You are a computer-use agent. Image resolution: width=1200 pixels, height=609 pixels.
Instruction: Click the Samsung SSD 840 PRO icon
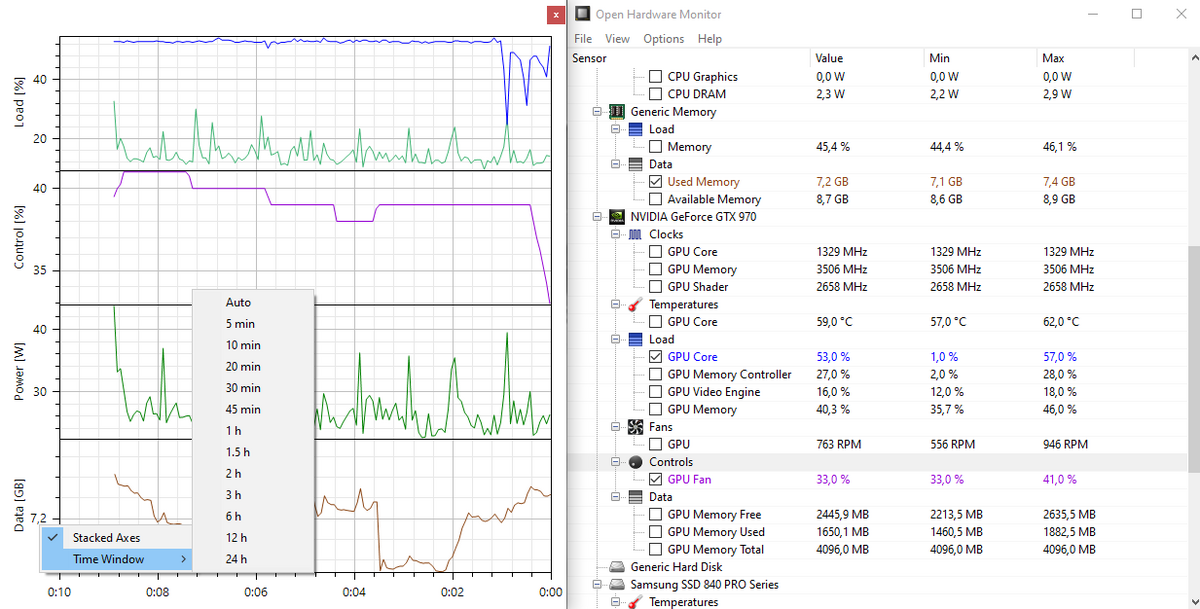pyautogui.click(x=617, y=584)
